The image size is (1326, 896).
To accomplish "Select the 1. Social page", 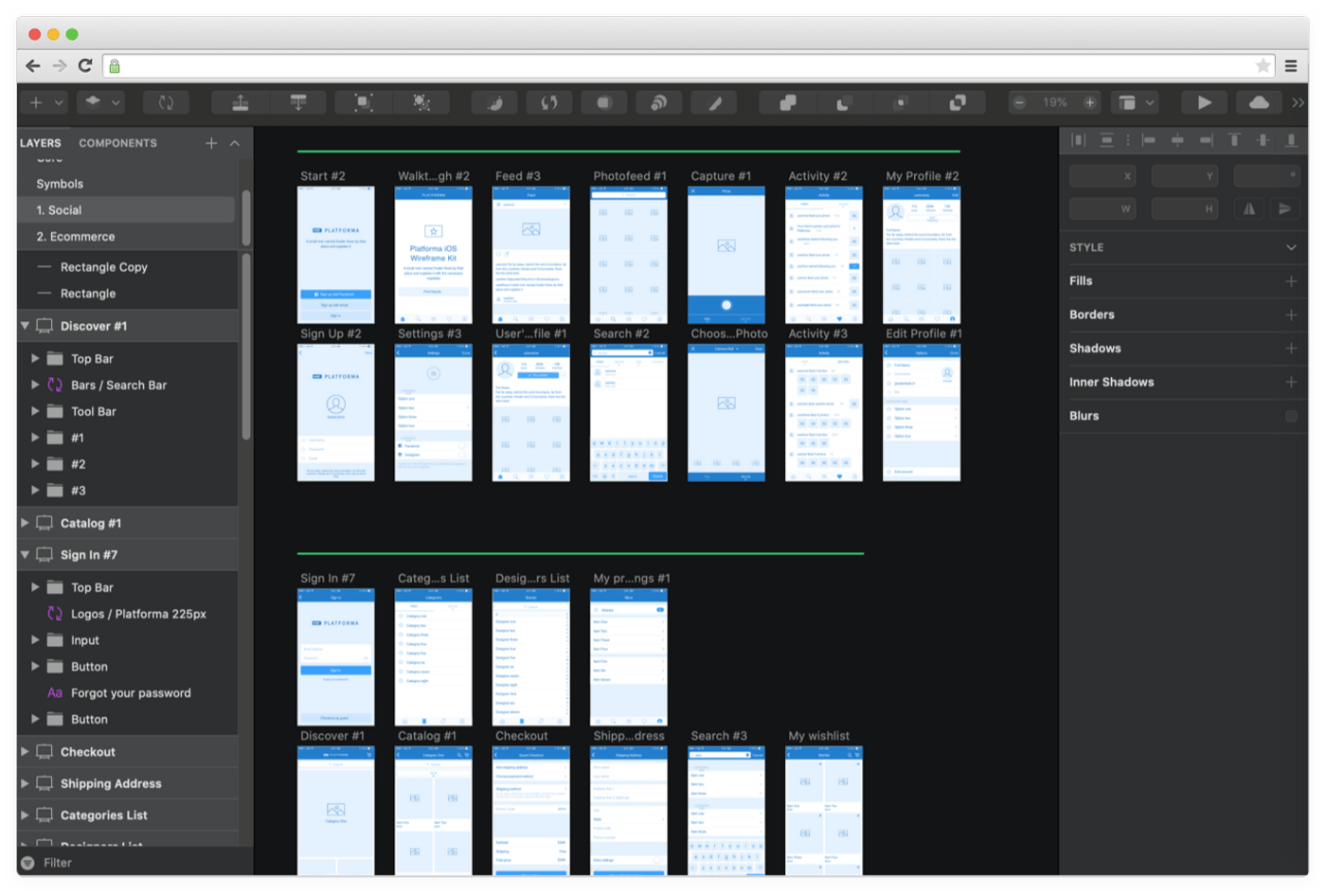I will click(127, 210).
